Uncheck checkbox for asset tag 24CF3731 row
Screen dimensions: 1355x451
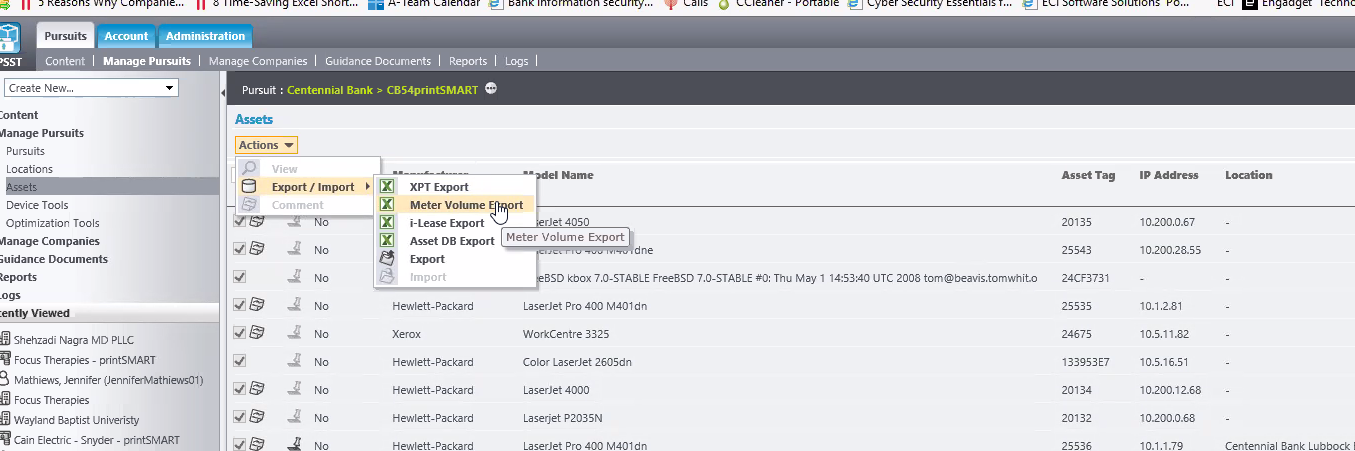[x=240, y=277]
